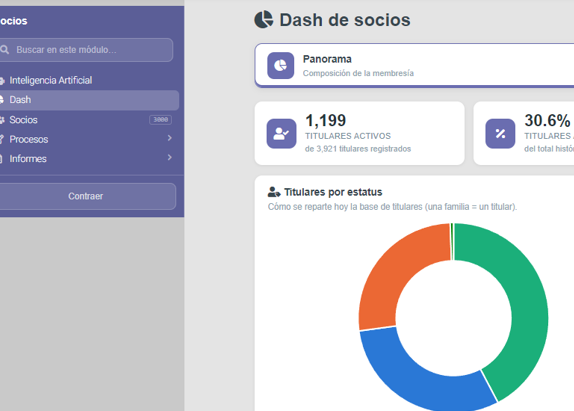
Task: Click the titulares activos user-check icon
Action: point(281,134)
